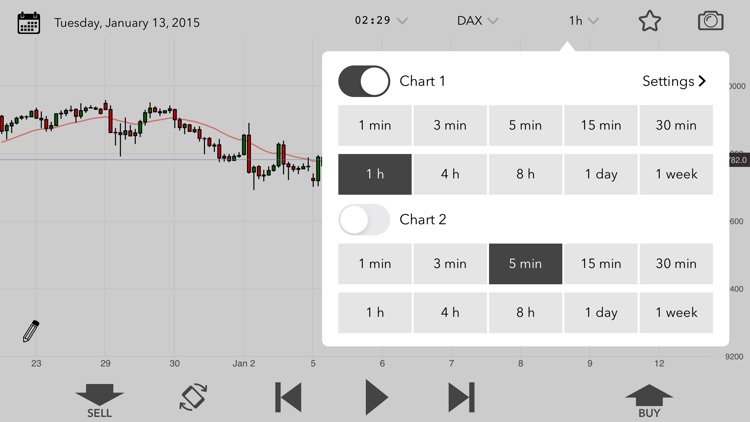750x422 pixels.
Task: Set Chart 2 to 30 min
Action: click(676, 264)
